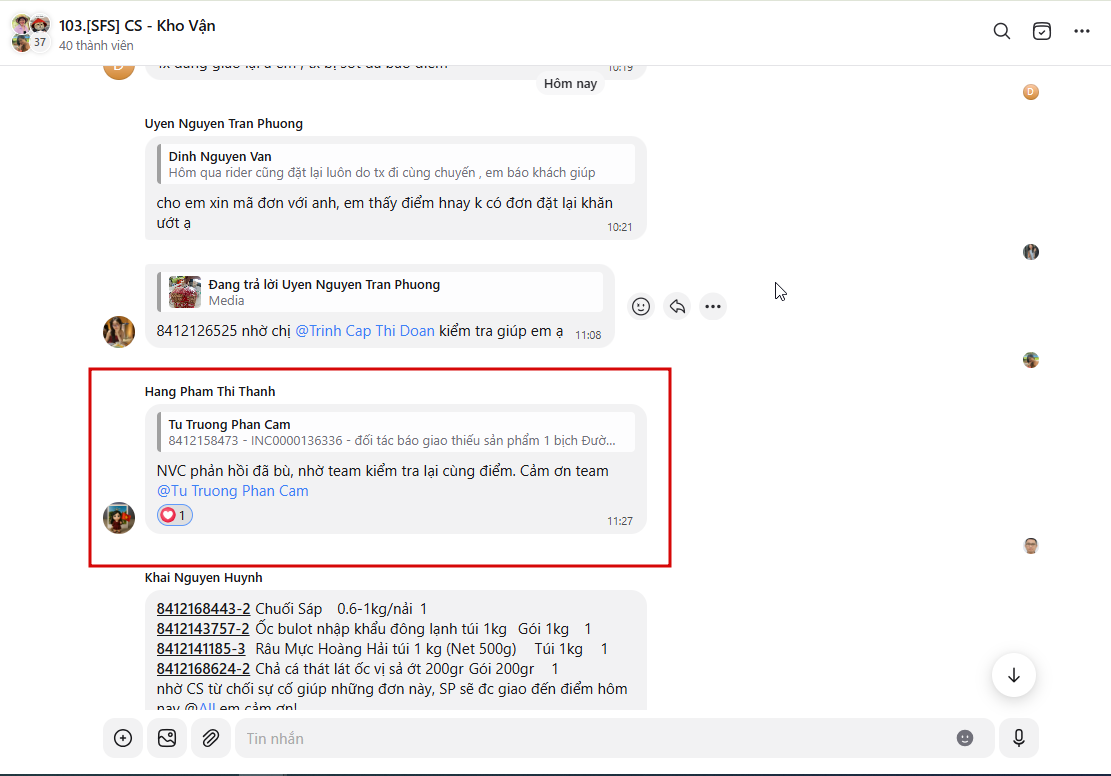Image resolution: width=1111 pixels, height=776 pixels.
Task: Open the read-receipt avatar beside the 11:27 message
Action: pos(1030,546)
